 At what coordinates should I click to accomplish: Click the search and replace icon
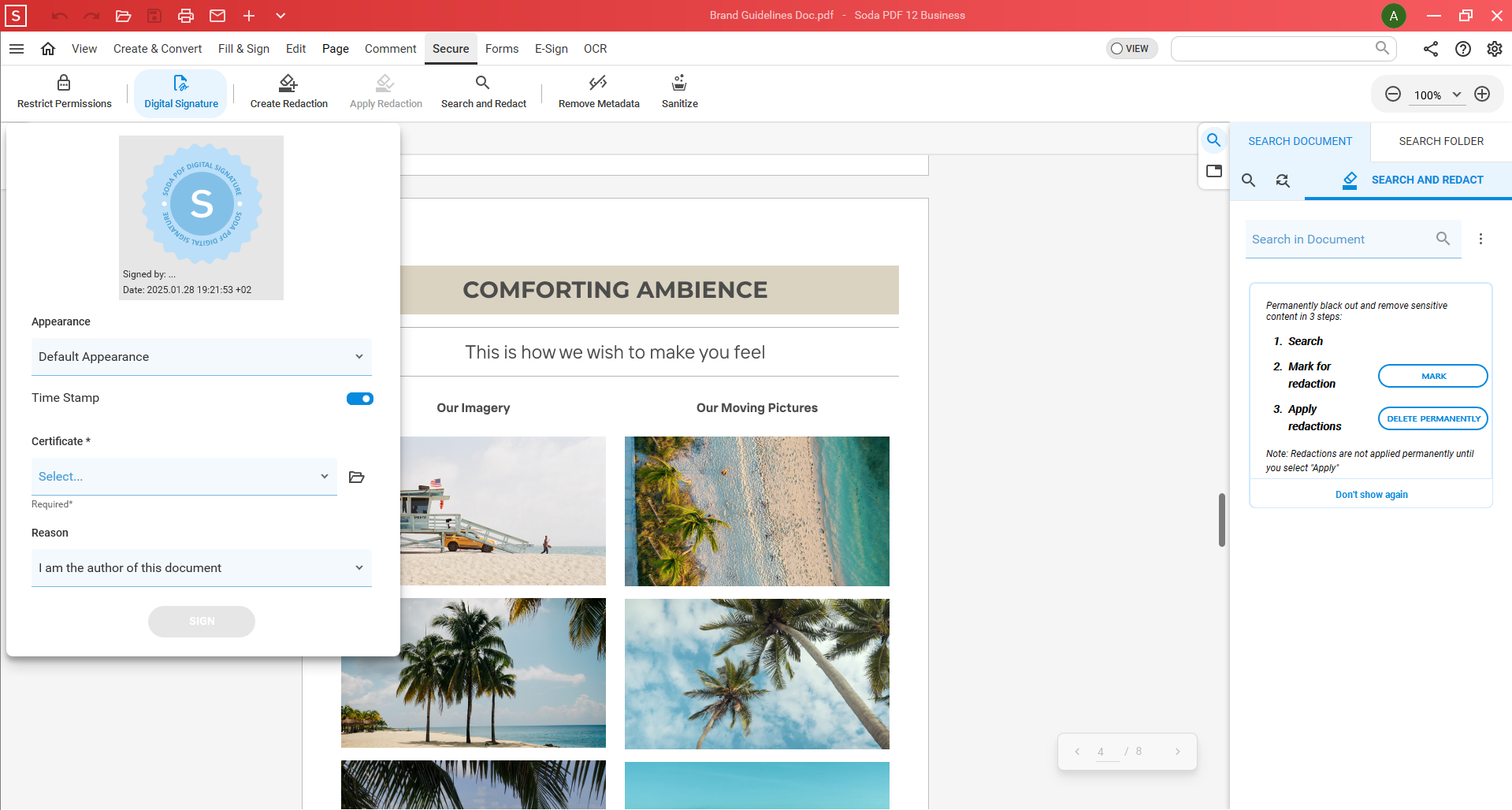point(1283,180)
